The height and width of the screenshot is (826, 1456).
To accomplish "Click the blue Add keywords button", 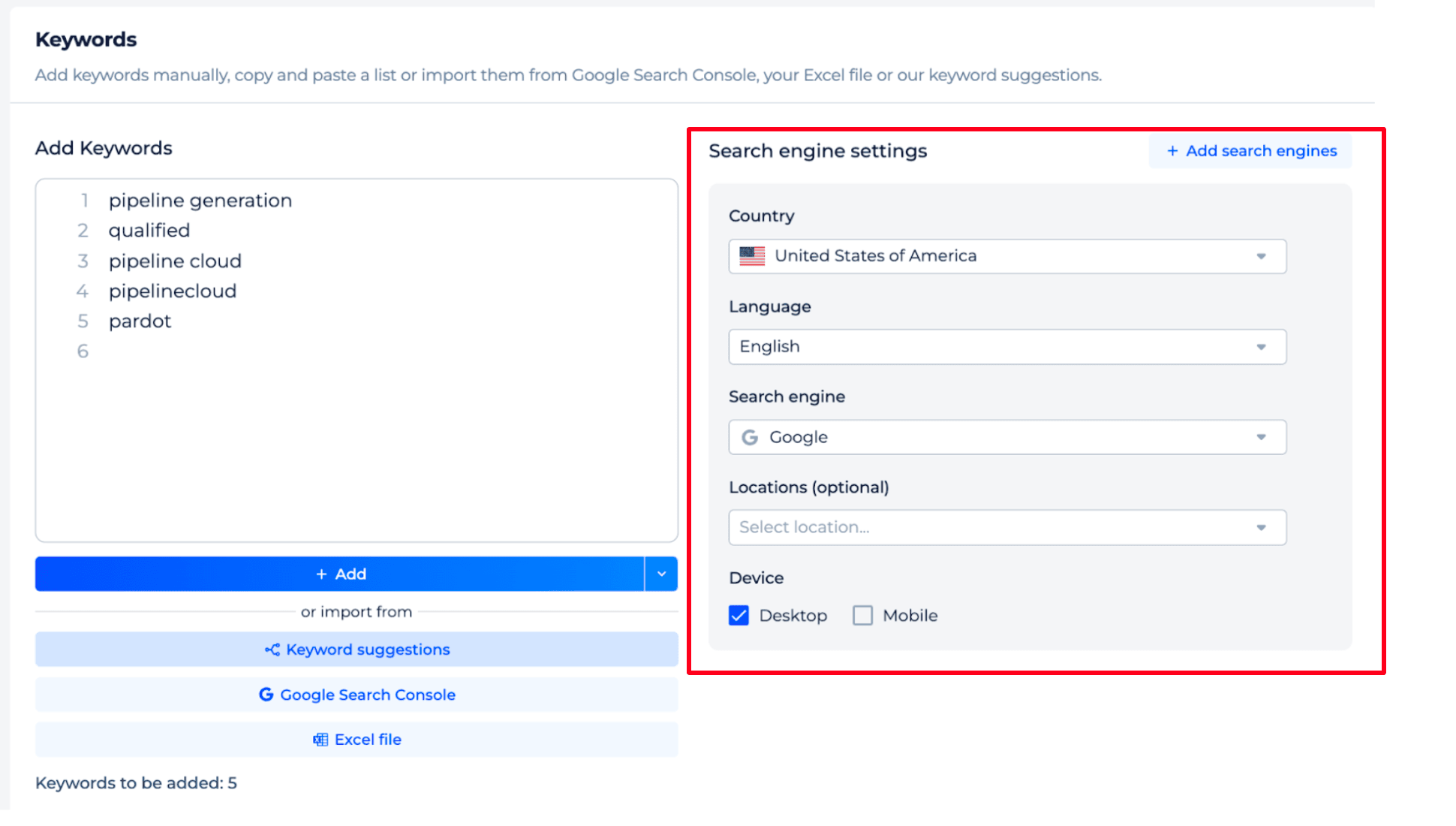I will click(x=339, y=574).
